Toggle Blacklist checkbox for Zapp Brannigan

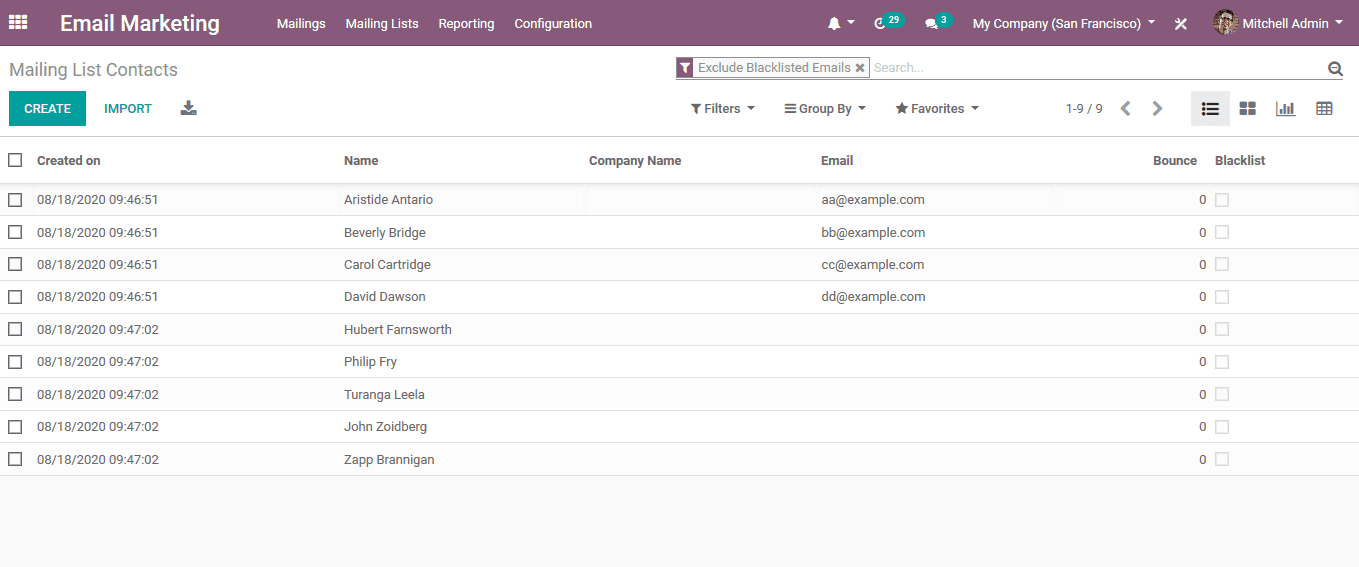click(x=1222, y=459)
